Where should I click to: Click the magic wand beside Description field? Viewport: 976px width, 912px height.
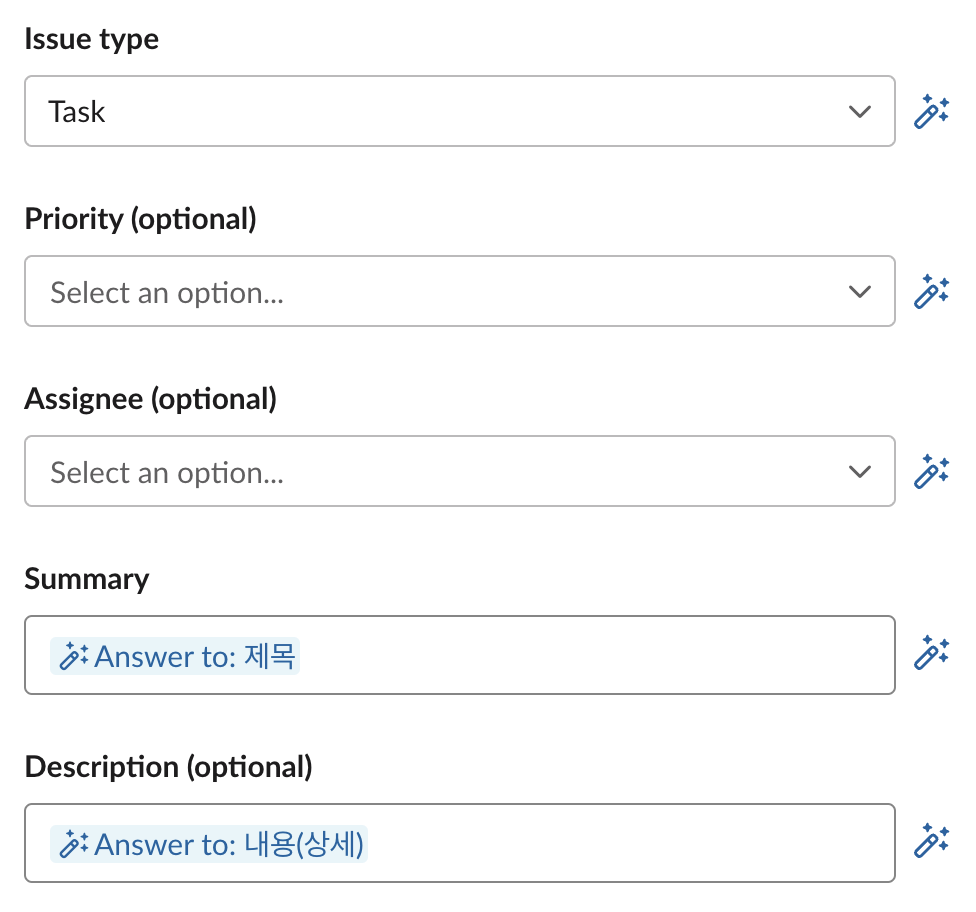click(x=931, y=841)
